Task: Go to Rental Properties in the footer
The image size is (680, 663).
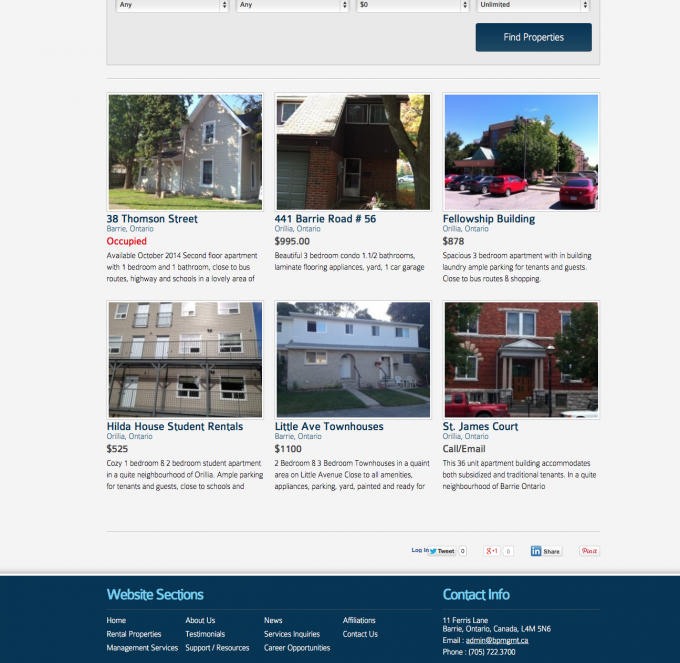Action: point(134,634)
